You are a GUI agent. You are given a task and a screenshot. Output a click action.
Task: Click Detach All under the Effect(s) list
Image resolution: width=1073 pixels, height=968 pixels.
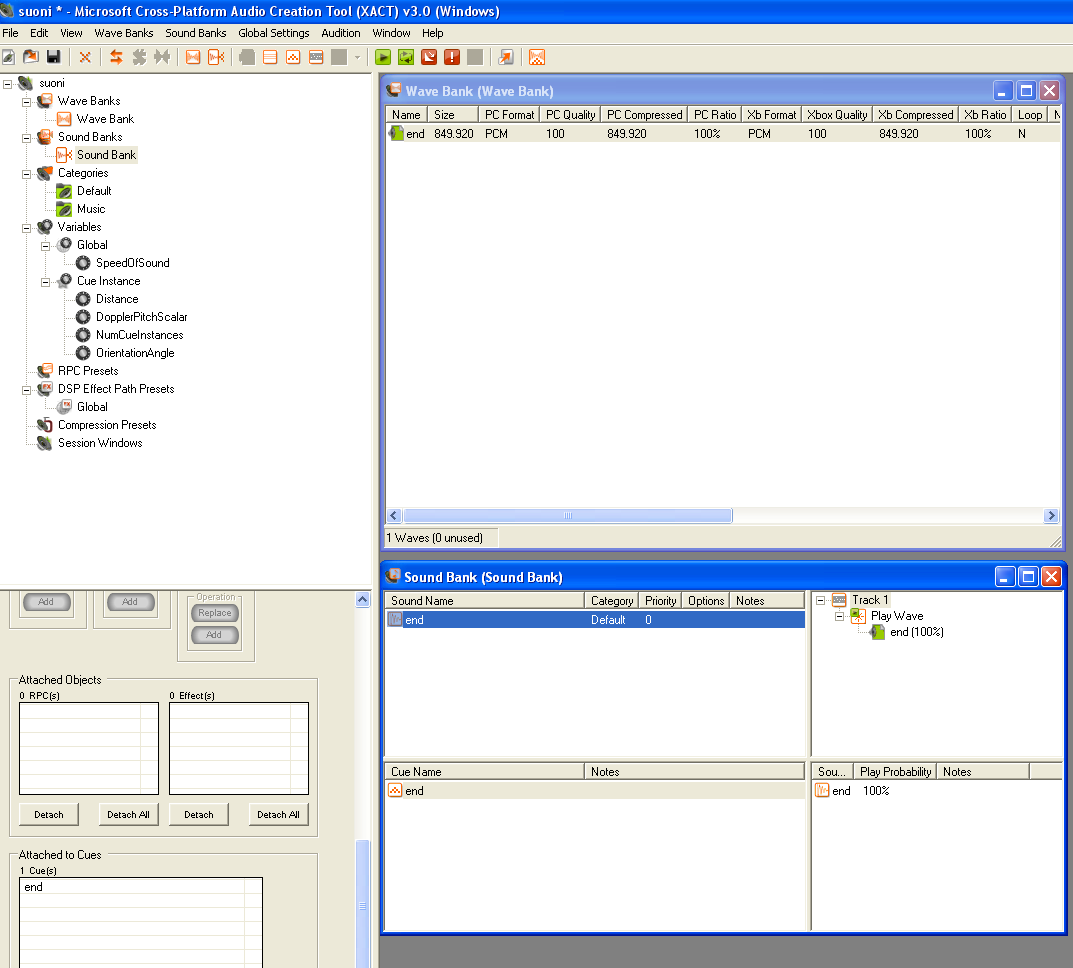pos(279,815)
